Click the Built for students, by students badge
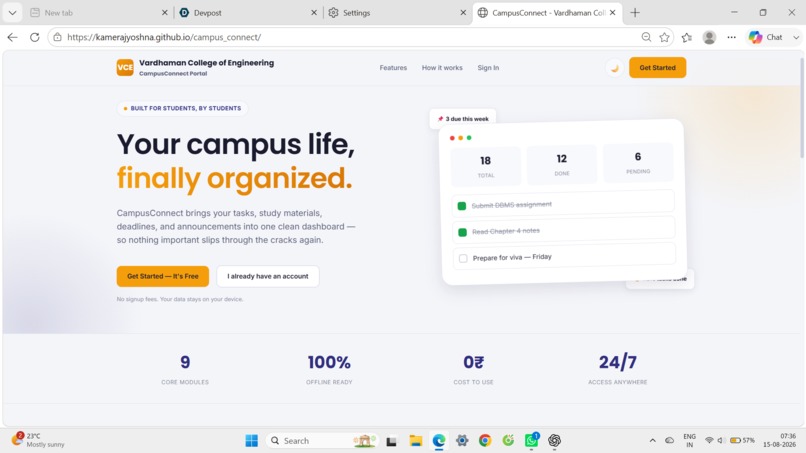806x453 pixels. click(182, 108)
